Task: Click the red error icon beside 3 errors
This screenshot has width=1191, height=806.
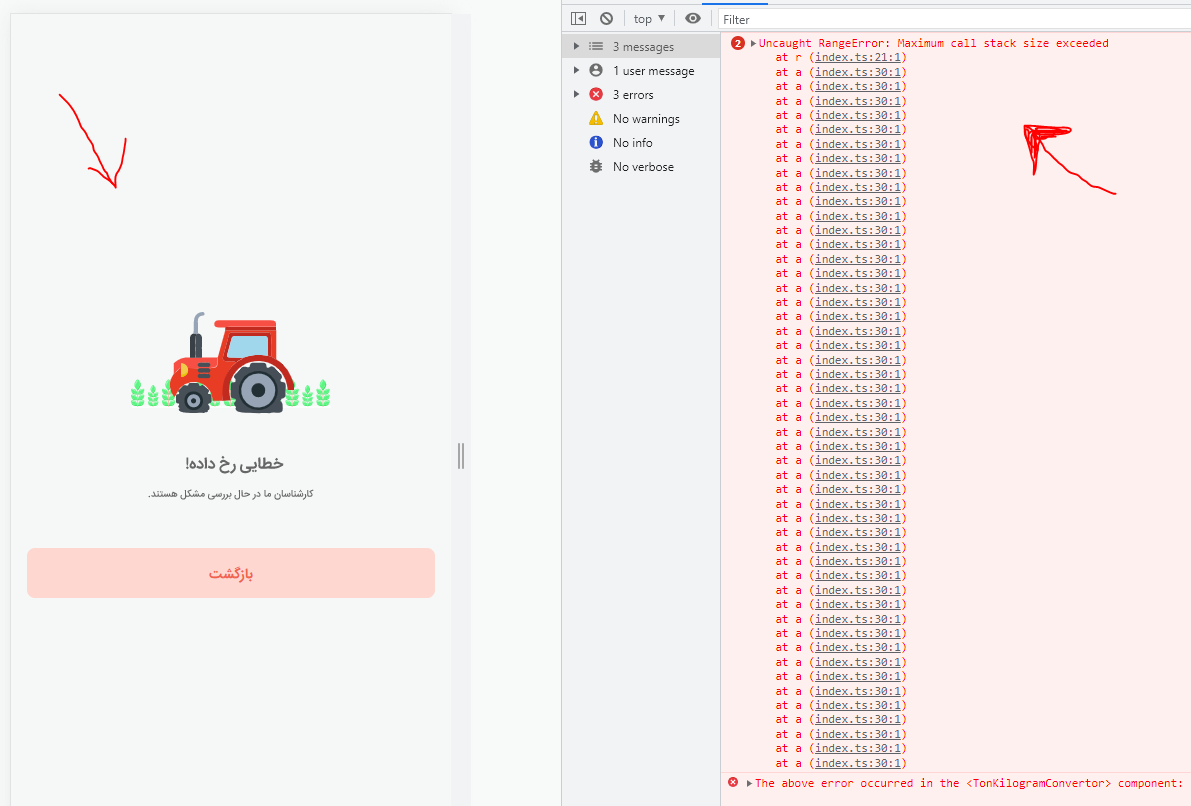Action: 597,94
